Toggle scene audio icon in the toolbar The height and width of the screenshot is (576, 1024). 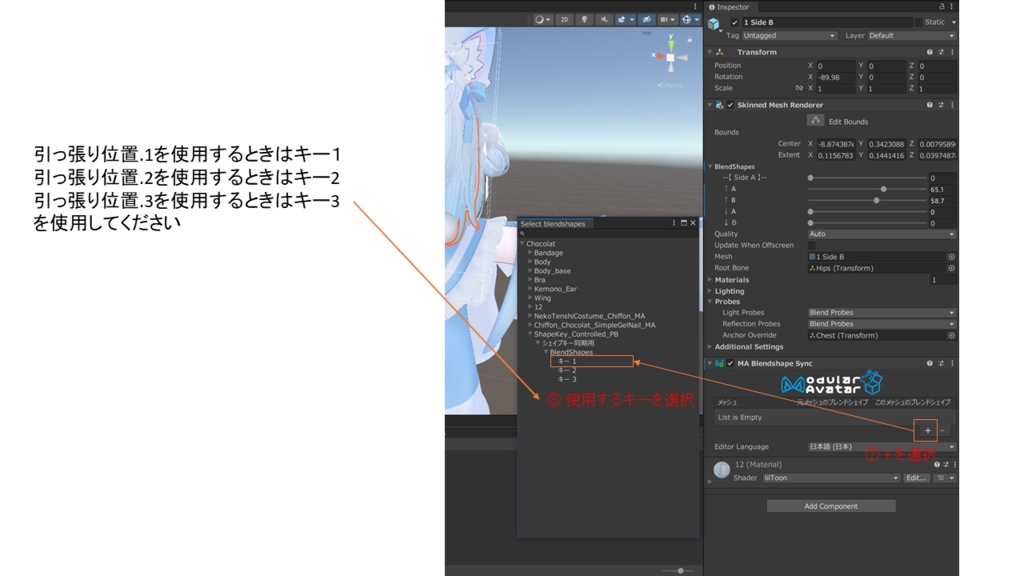[604, 20]
